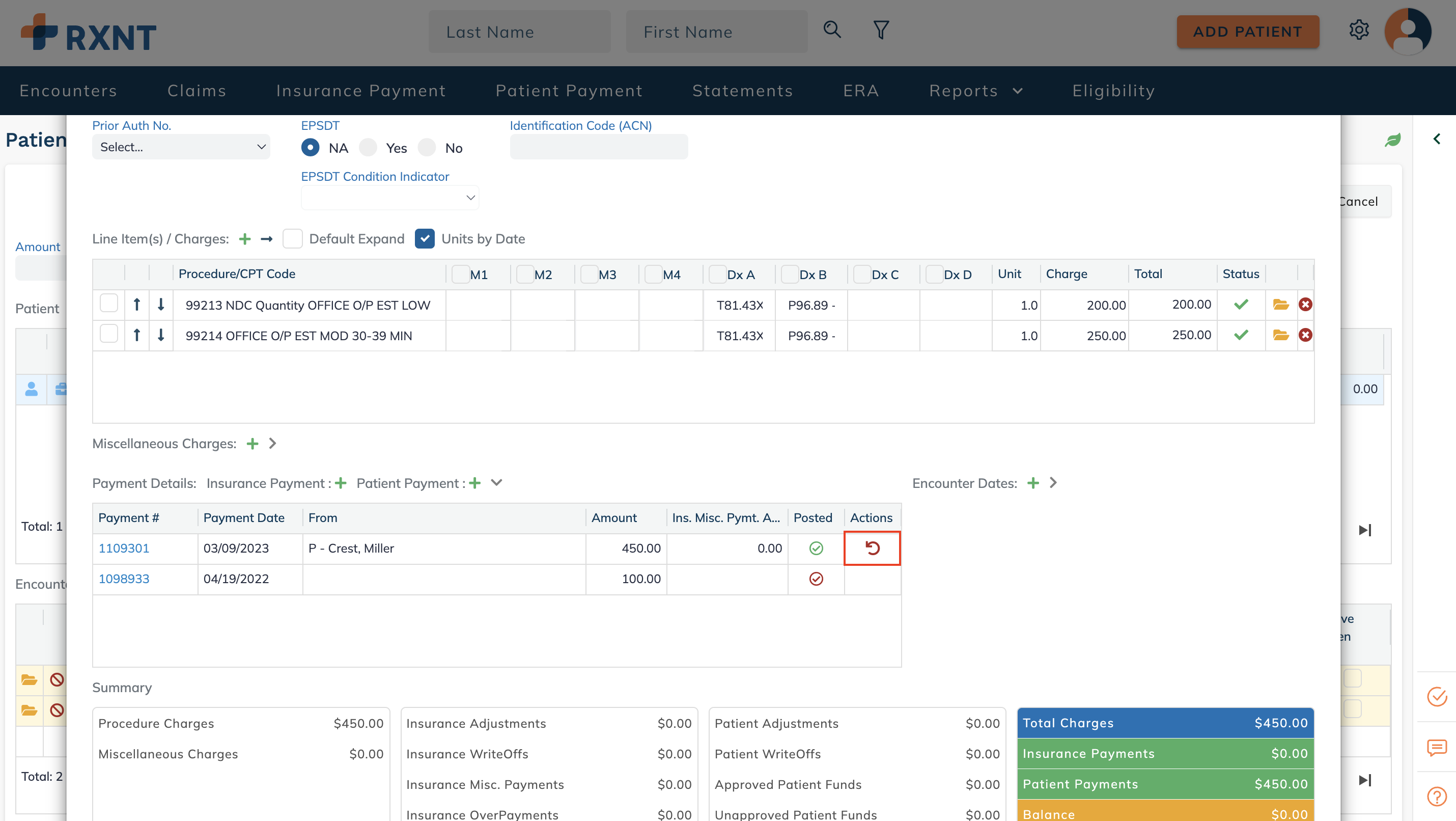Open EPSDT Condition Indicator dropdown
Image resolution: width=1456 pixels, height=821 pixels.
pyautogui.click(x=390, y=198)
